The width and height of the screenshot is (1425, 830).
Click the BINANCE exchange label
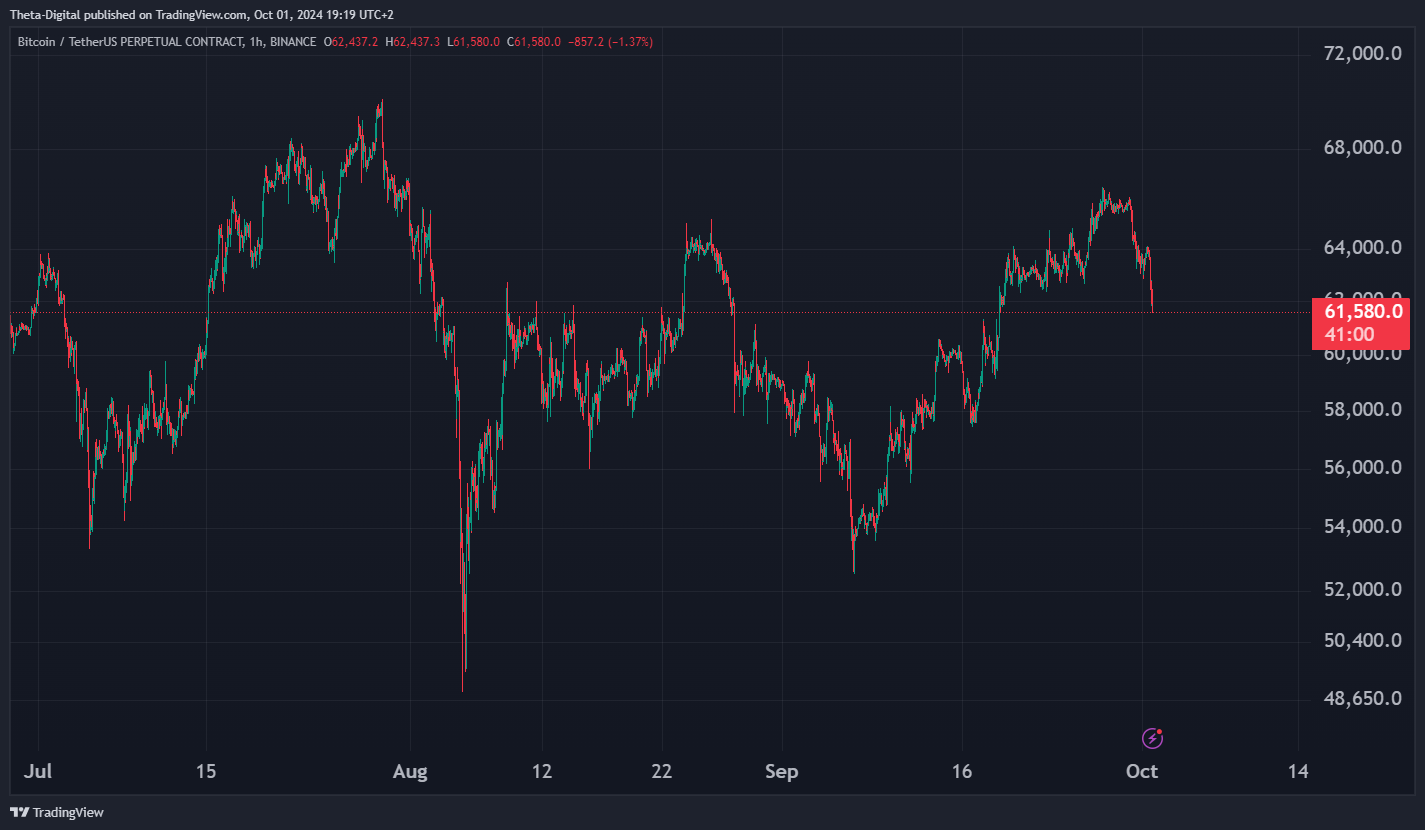tap(291, 42)
